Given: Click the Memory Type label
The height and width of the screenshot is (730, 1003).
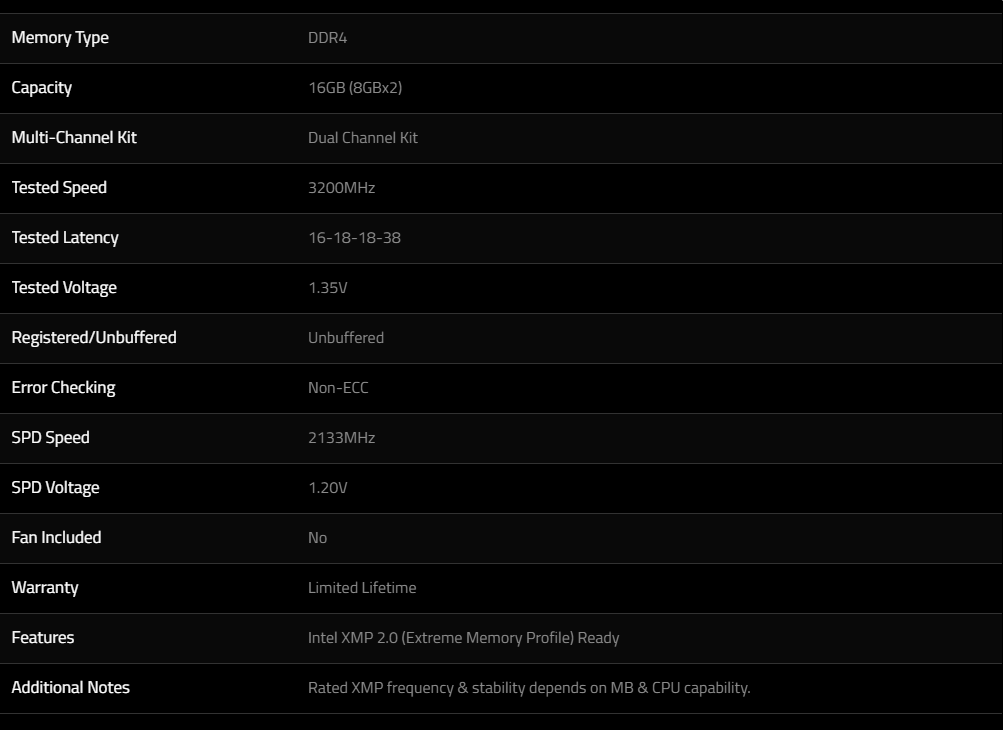Looking at the screenshot, I should (60, 38).
